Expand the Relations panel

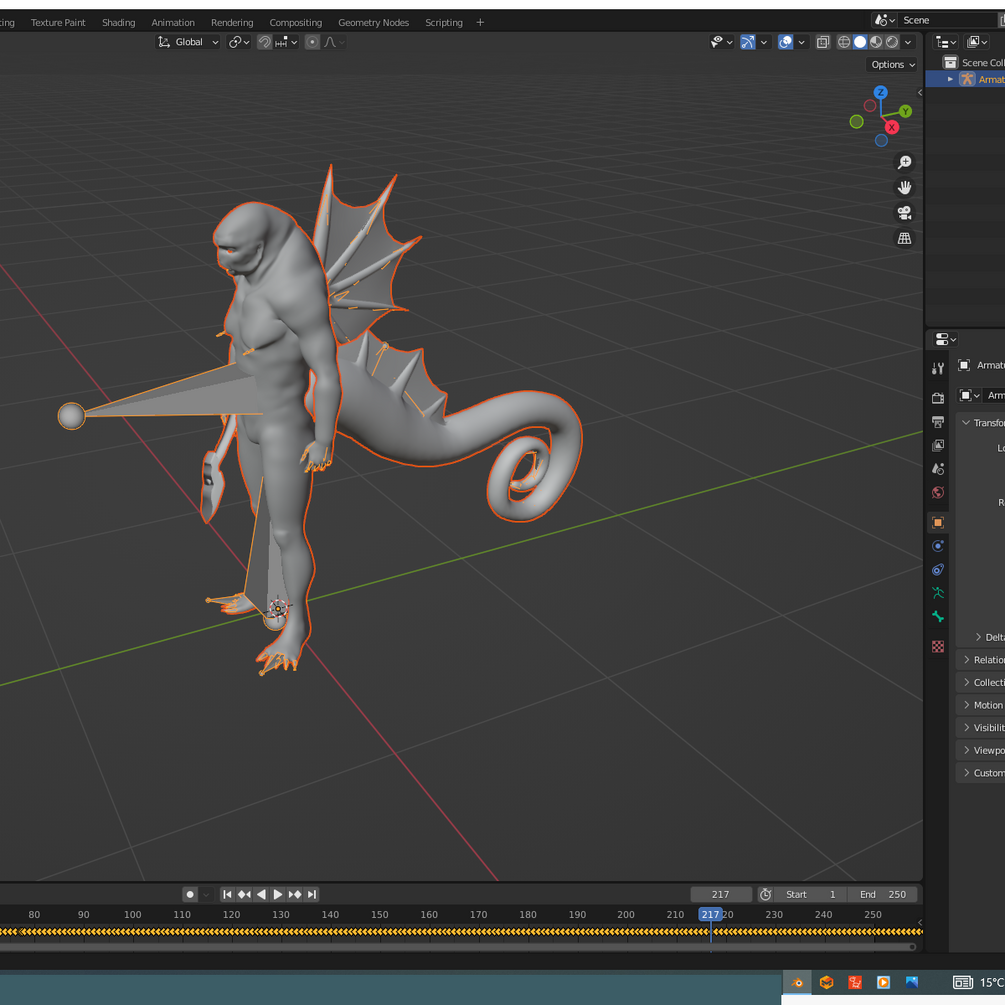(967, 660)
